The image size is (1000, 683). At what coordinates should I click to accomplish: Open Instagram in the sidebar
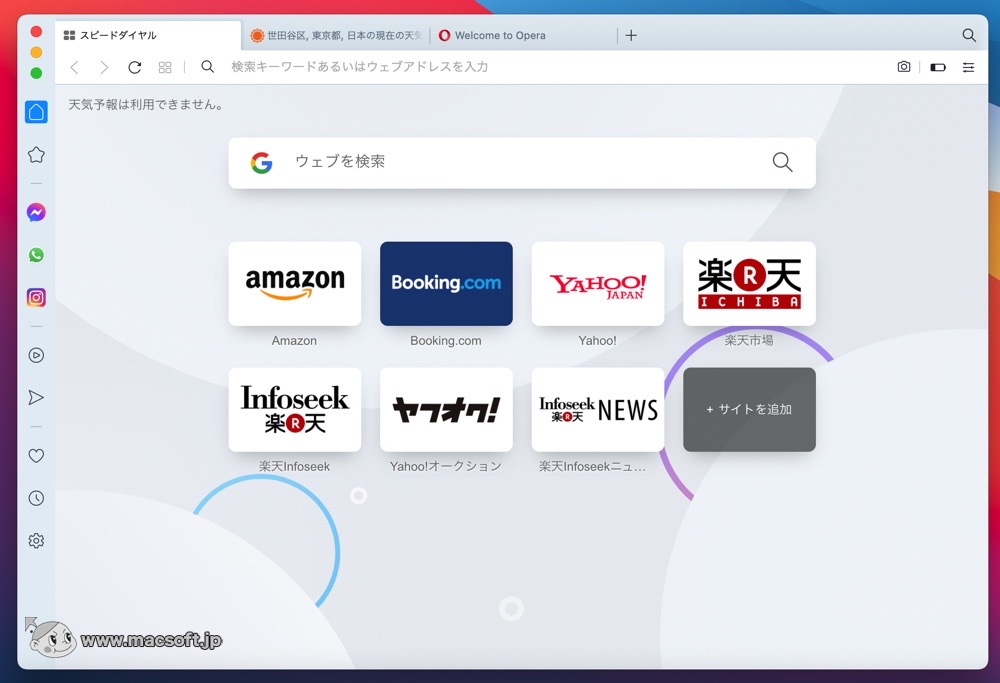36,298
